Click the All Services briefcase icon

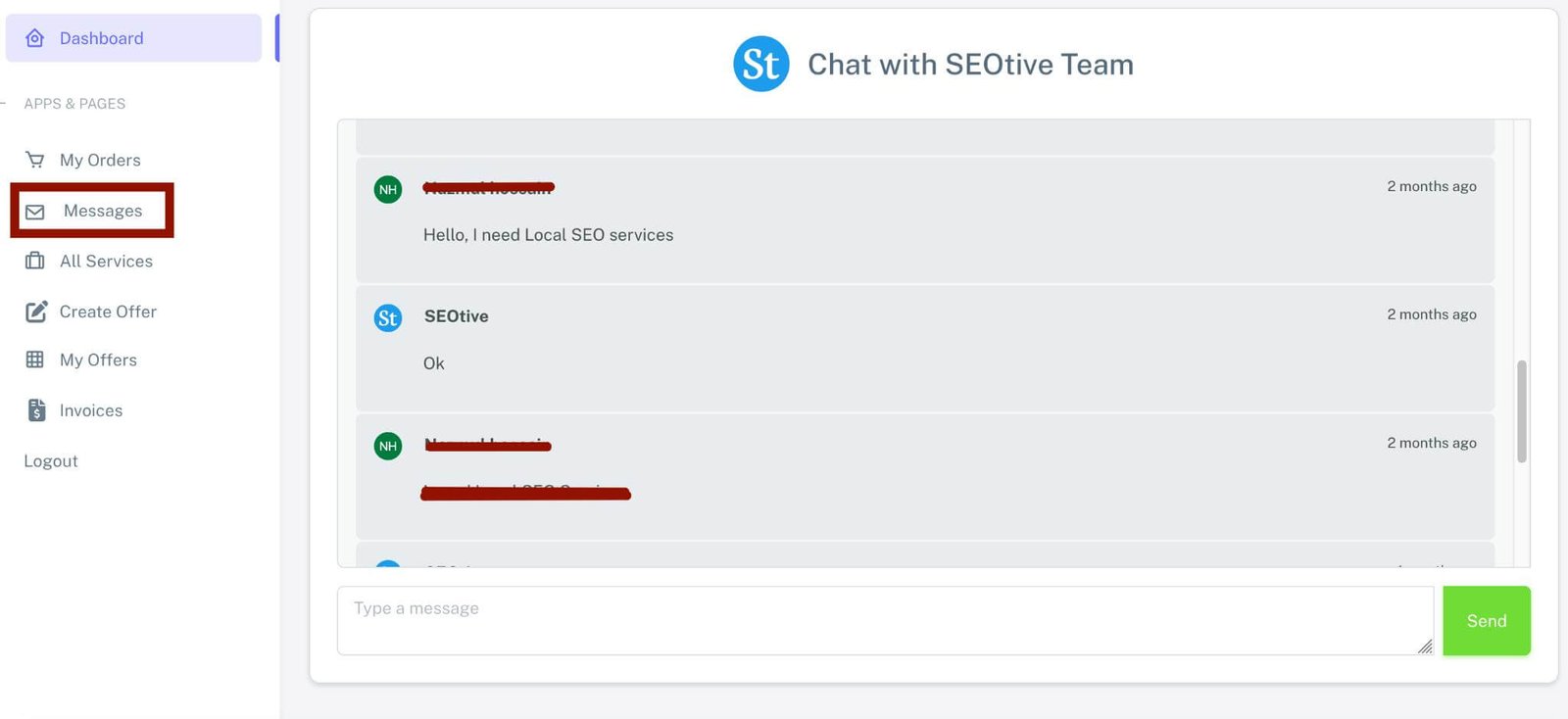(x=35, y=261)
